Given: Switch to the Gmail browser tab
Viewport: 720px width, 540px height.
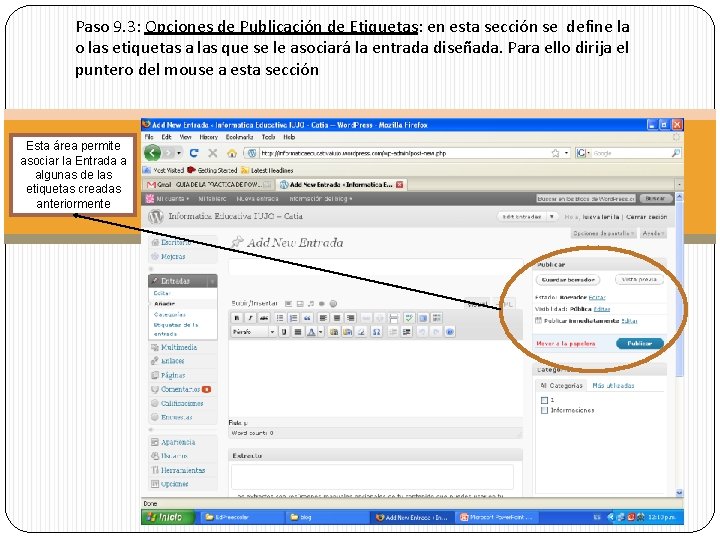Looking at the screenshot, I should 209,185.
